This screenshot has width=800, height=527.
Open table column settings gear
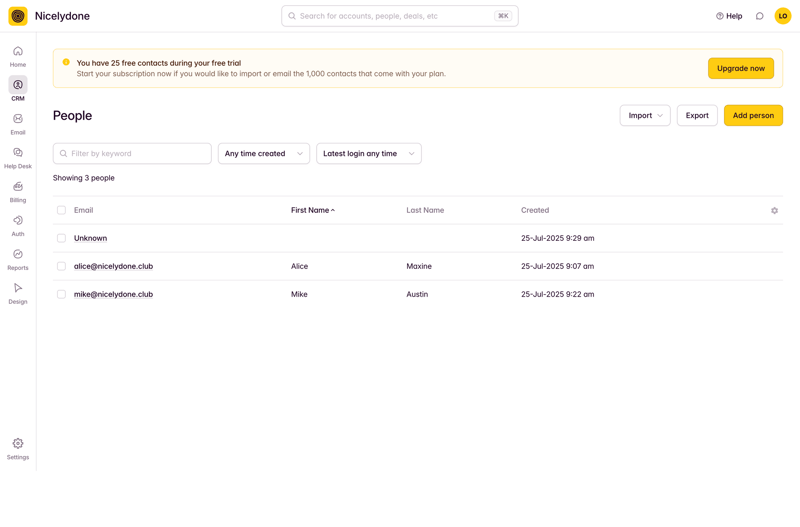(x=774, y=210)
